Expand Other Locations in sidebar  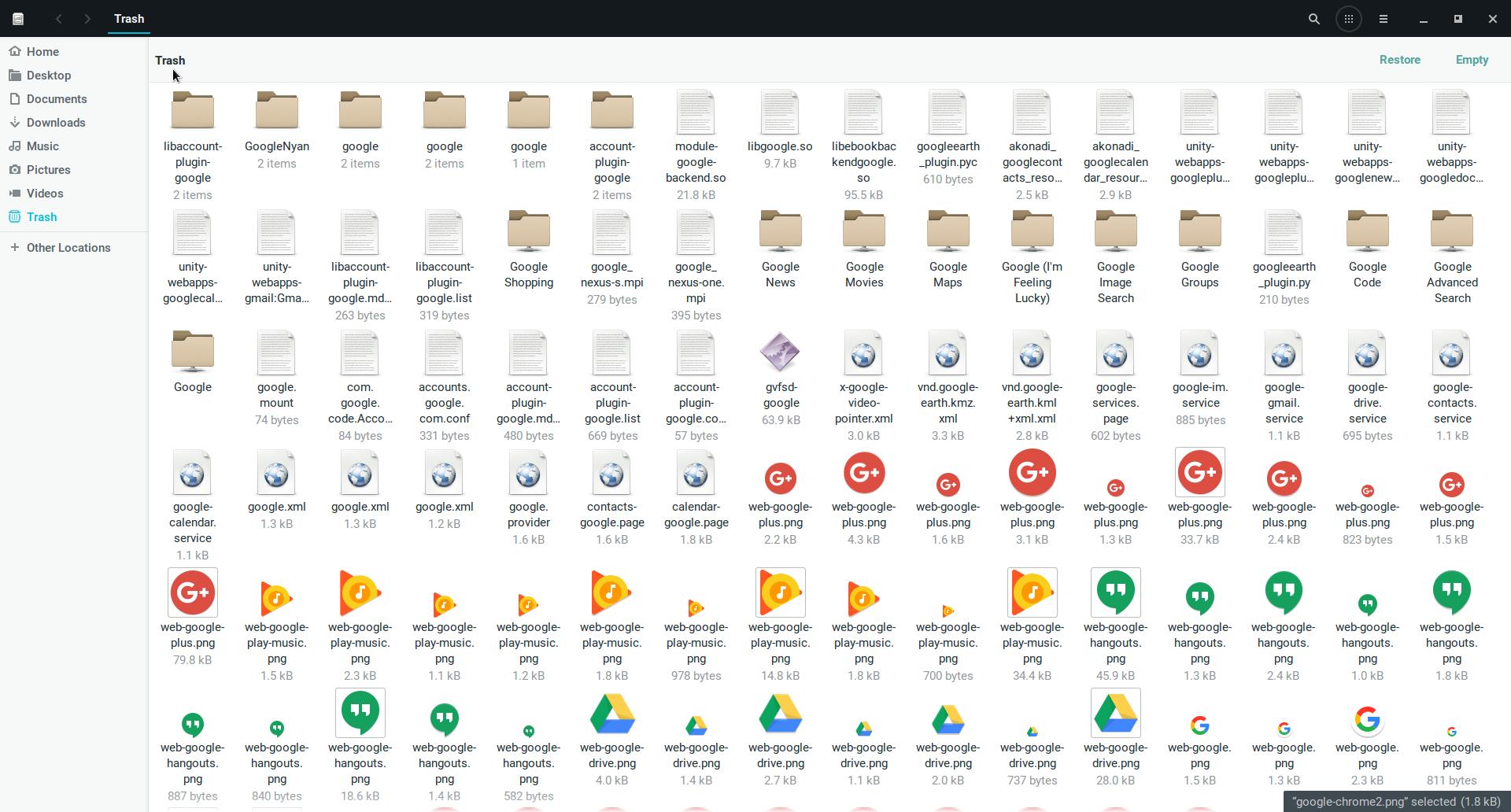68,248
